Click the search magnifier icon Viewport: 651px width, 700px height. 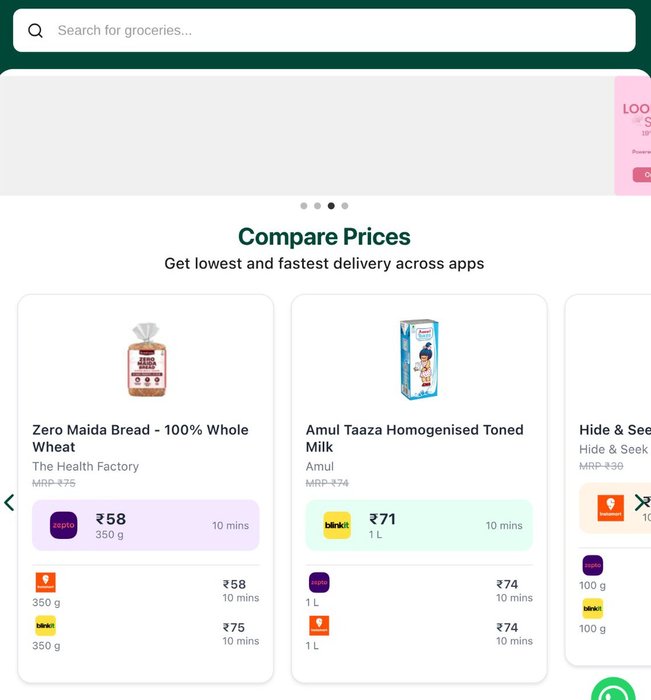point(35,31)
